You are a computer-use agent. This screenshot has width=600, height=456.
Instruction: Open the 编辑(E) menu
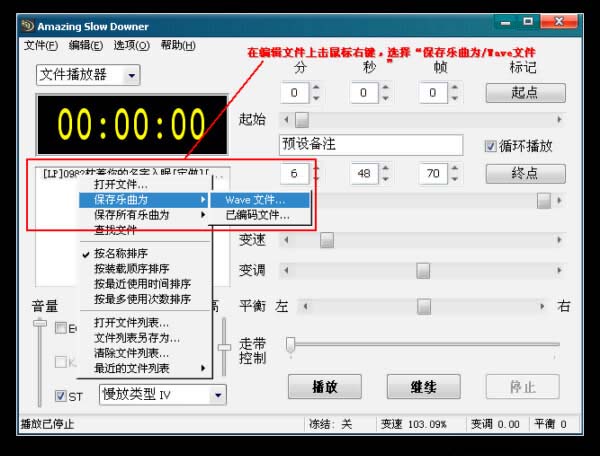86,46
